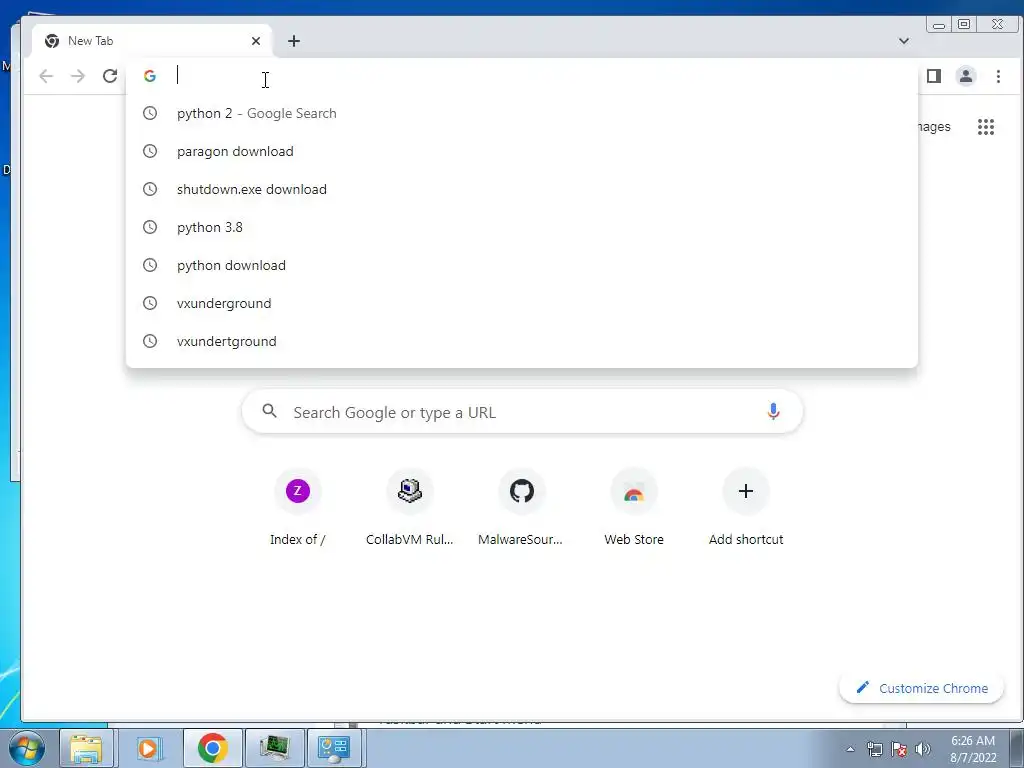Screen dimensions: 1024x768
Task: Open the Control Panel taskbar icon
Action: coord(334,748)
